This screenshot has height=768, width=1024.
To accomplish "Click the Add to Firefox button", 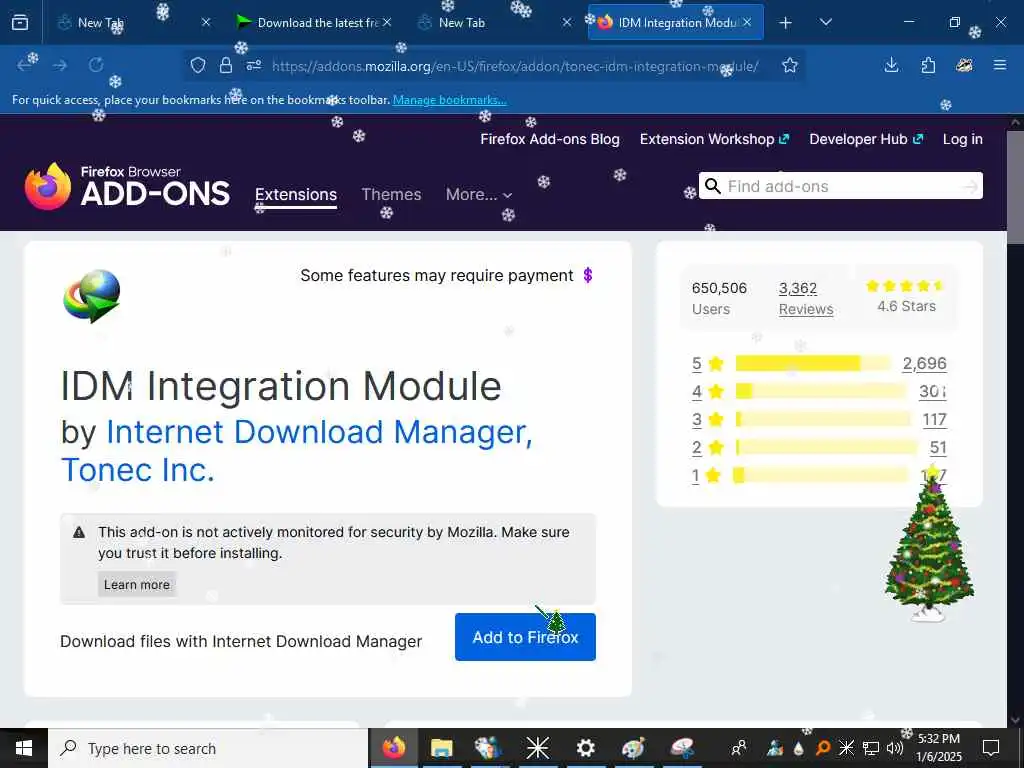I will pyautogui.click(x=525, y=637).
